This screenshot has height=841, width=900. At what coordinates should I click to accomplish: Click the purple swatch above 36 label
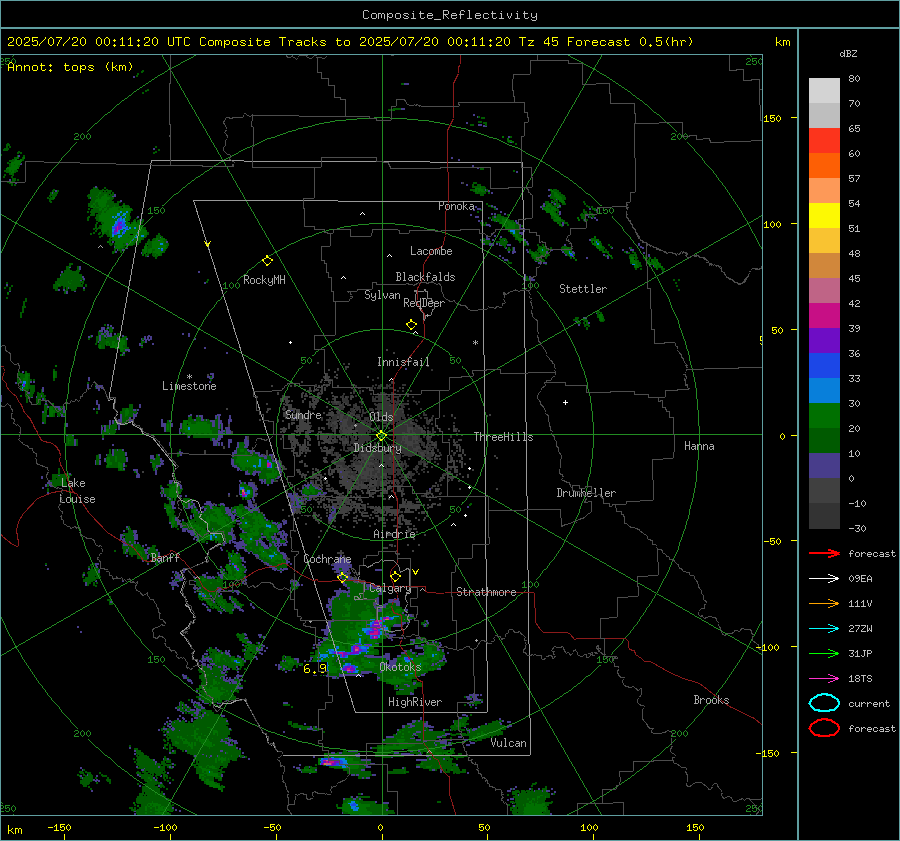tap(824, 340)
